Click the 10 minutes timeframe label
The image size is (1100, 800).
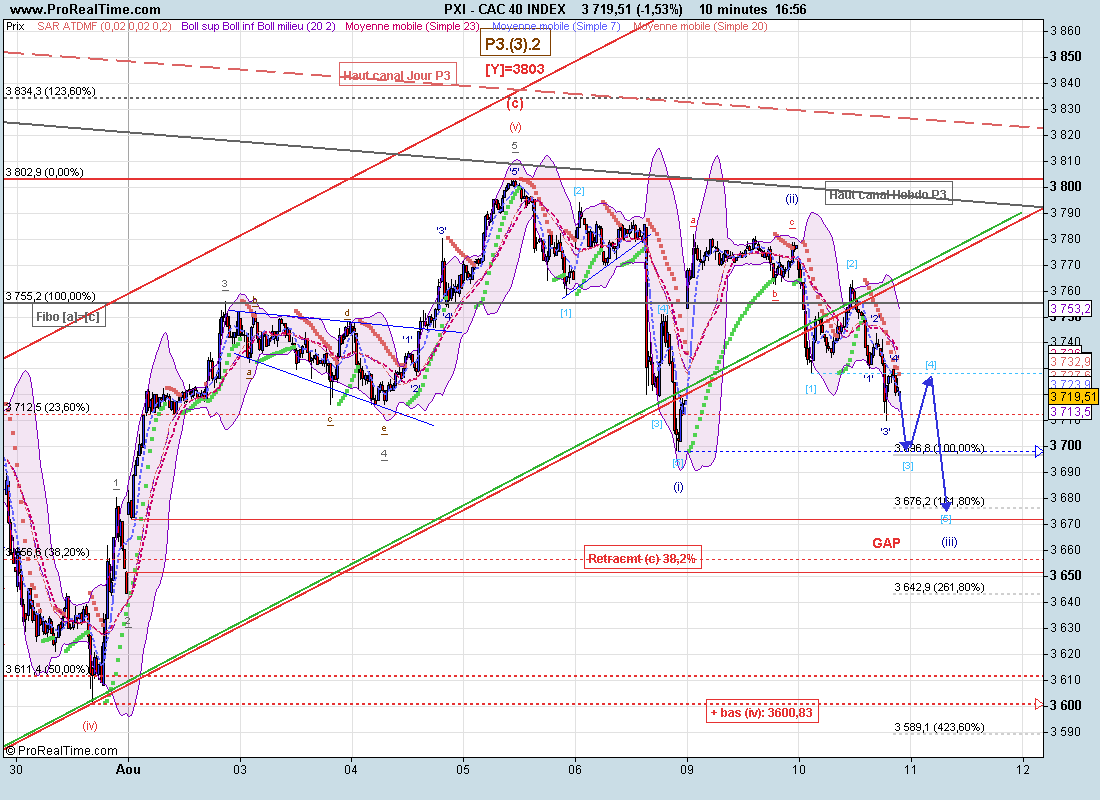[732, 10]
